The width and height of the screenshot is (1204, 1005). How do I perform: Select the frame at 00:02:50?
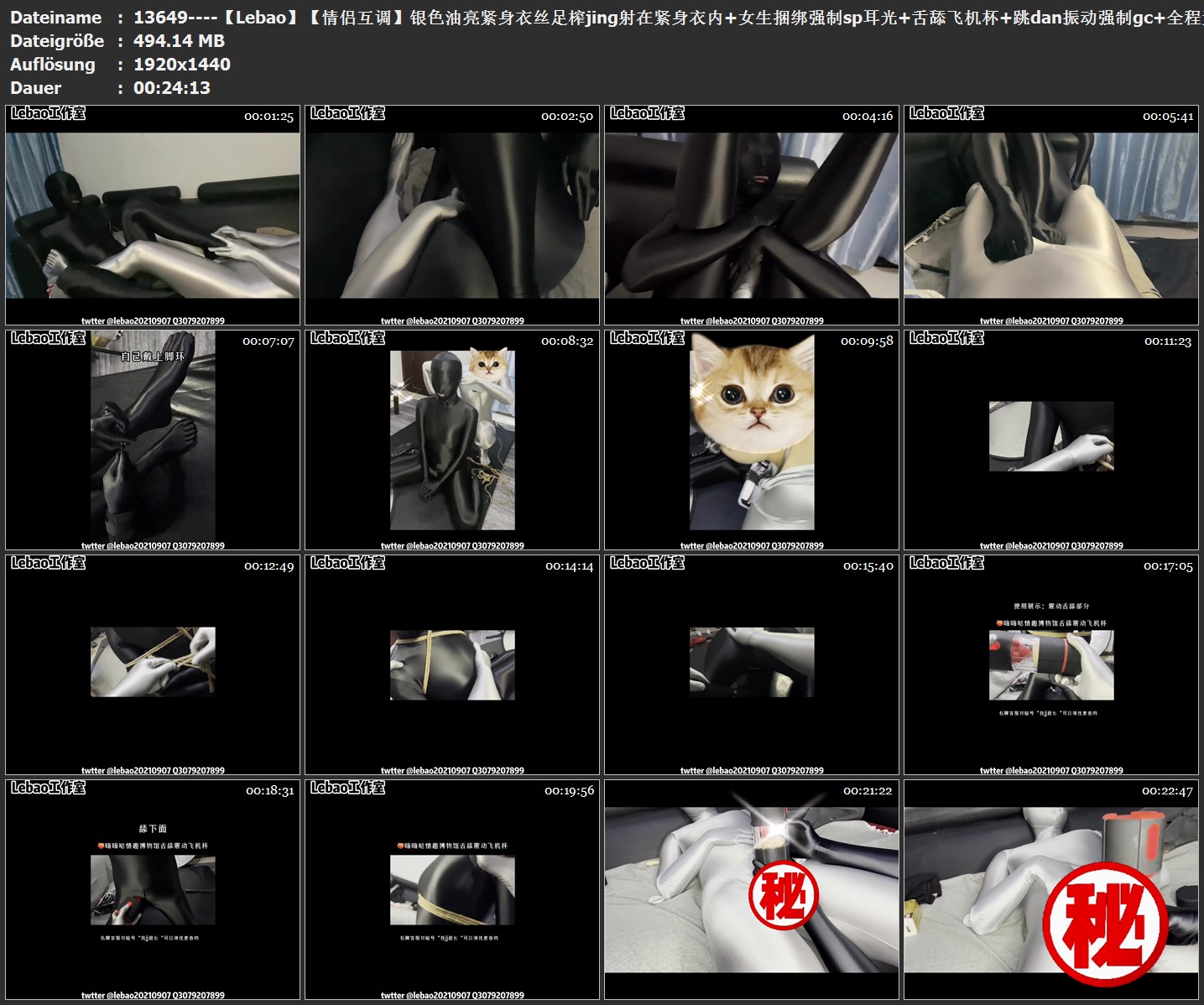[x=452, y=216]
